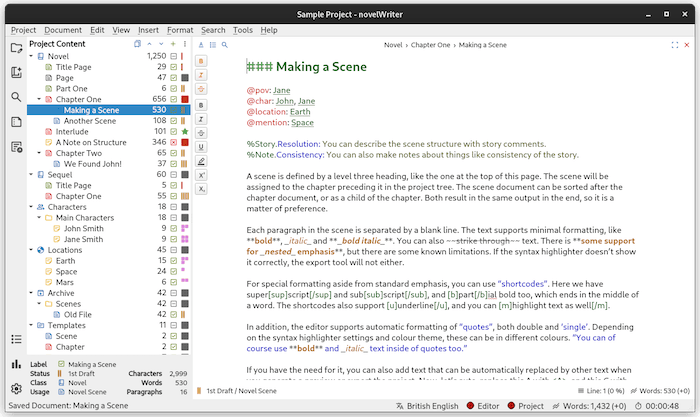The image size is (700, 417).
Task: Click the Editor status indicator
Action: pos(483,406)
